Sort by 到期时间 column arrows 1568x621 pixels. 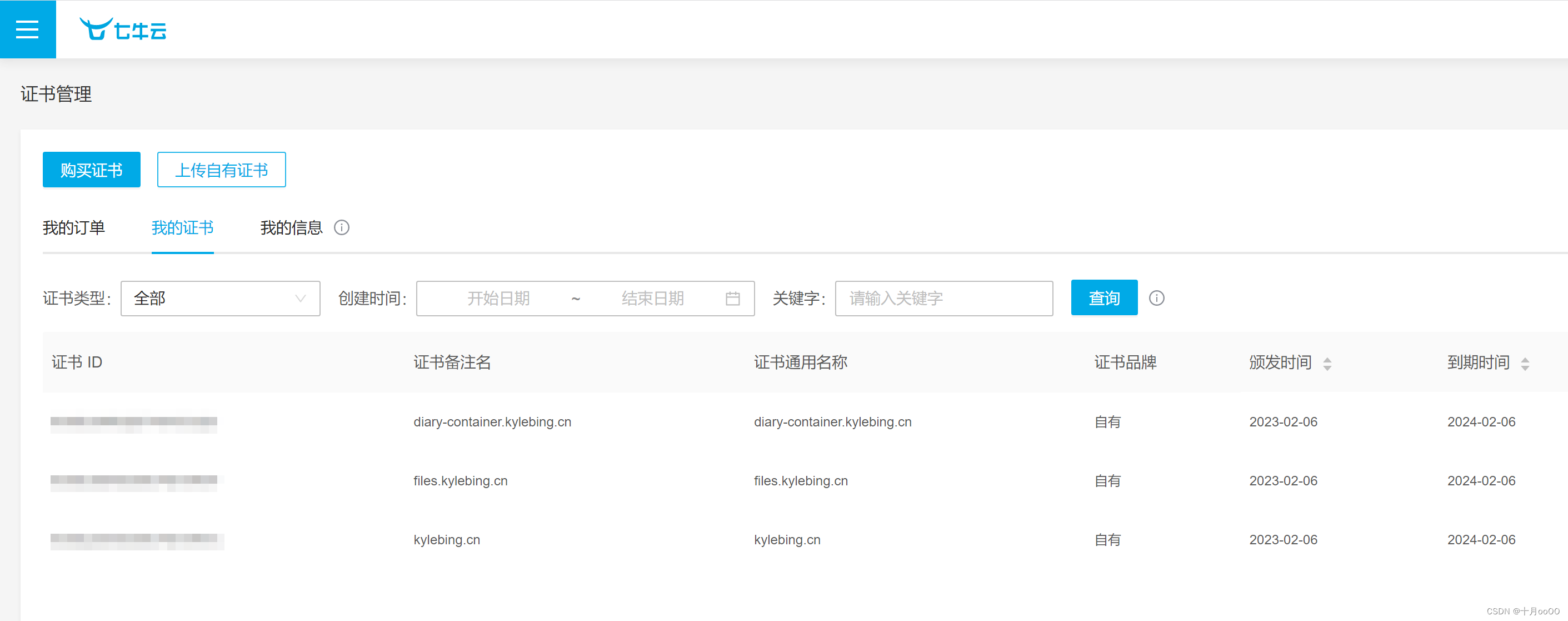click(x=1525, y=364)
